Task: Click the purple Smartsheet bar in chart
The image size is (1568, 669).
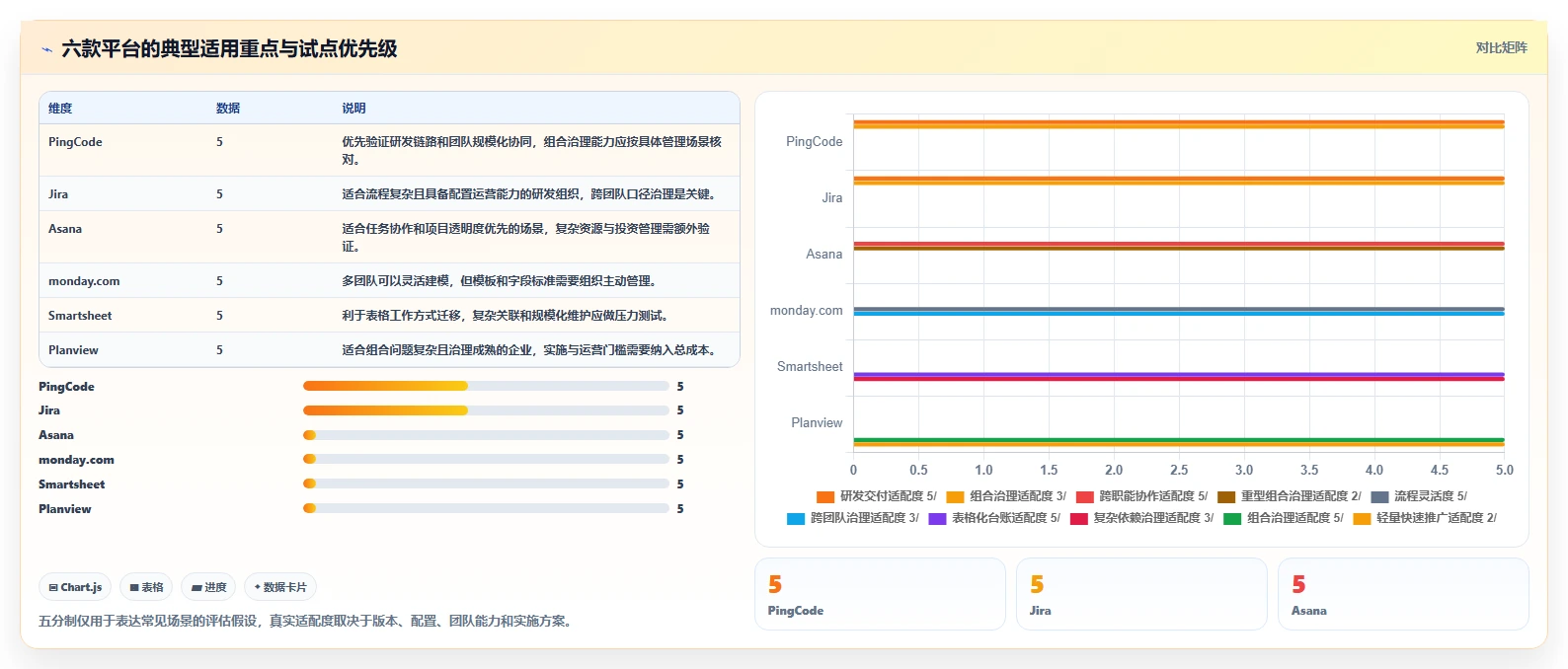Action: click(1179, 374)
